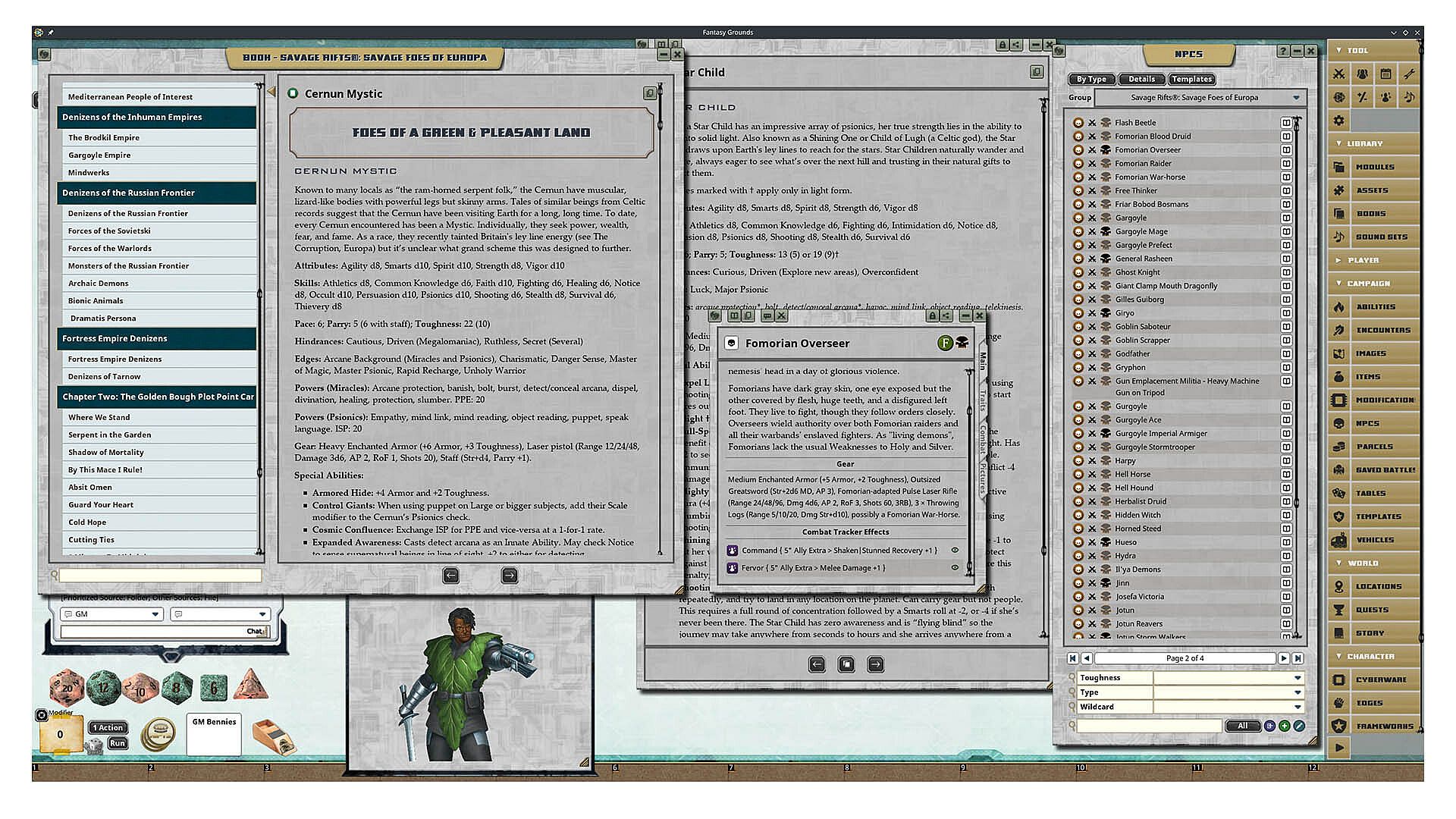The width and height of the screenshot is (1456, 819).
Task: Jump to the last NPC page
Action: pos(1298,658)
